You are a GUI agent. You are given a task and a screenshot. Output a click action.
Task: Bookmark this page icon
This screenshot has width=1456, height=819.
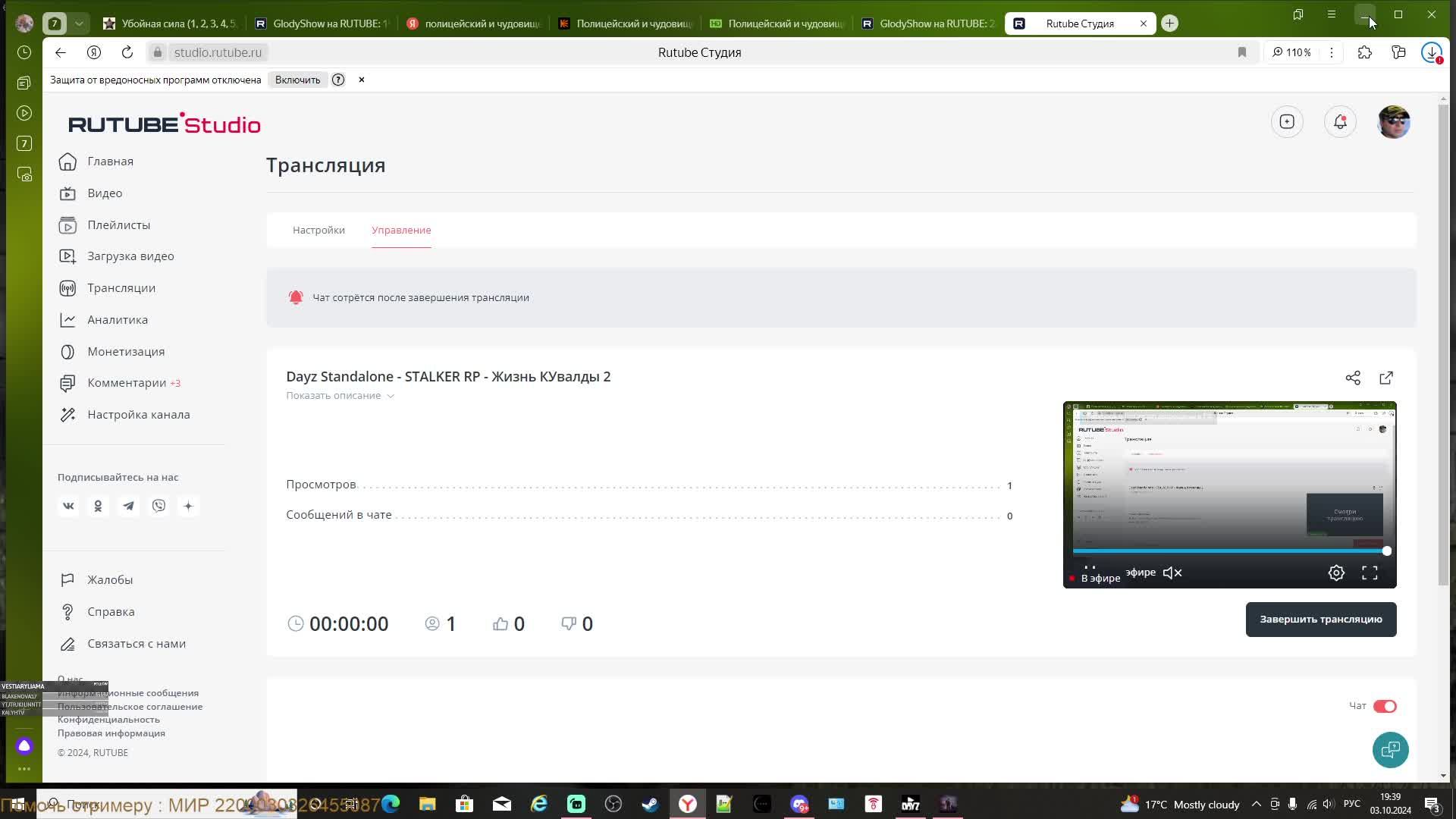[x=1242, y=52]
